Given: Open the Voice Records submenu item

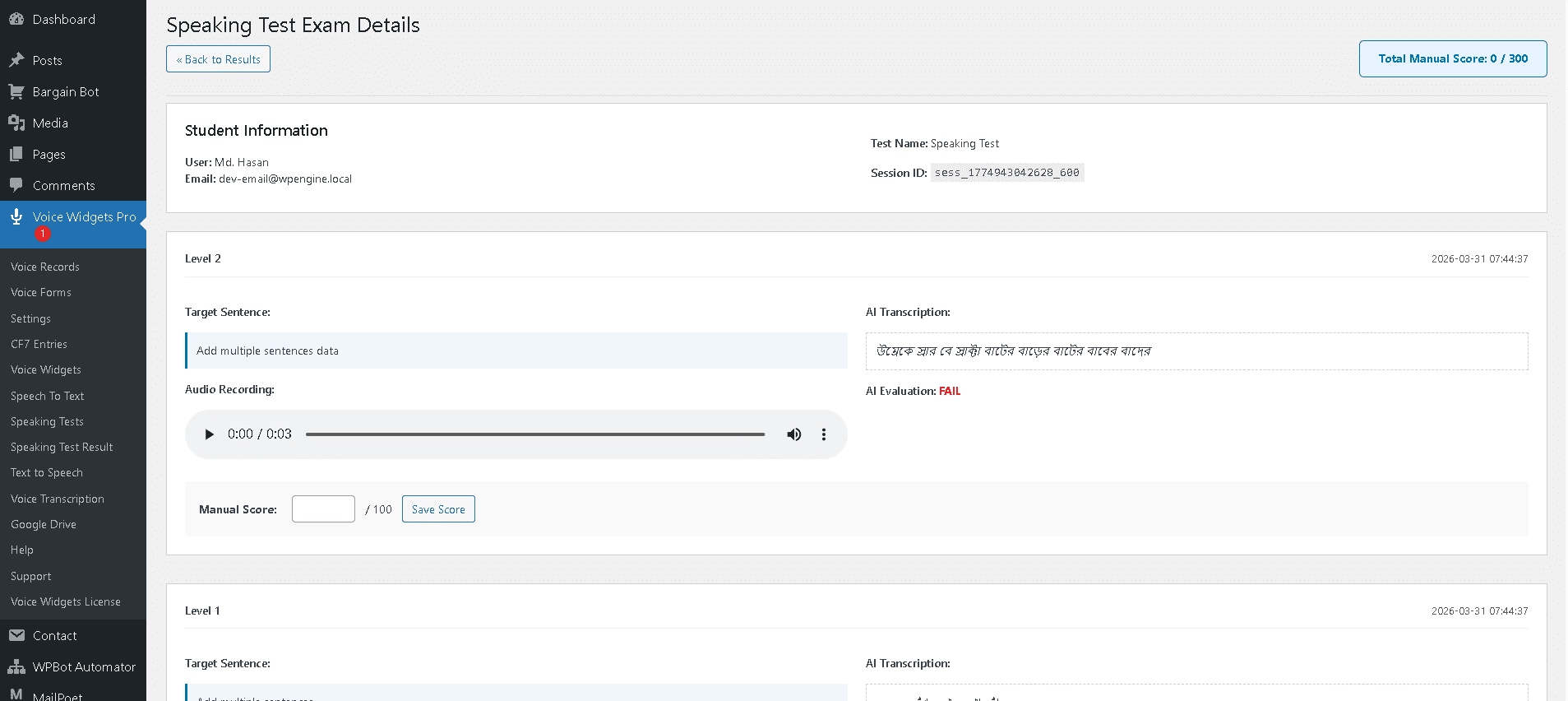Looking at the screenshot, I should (x=45, y=267).
